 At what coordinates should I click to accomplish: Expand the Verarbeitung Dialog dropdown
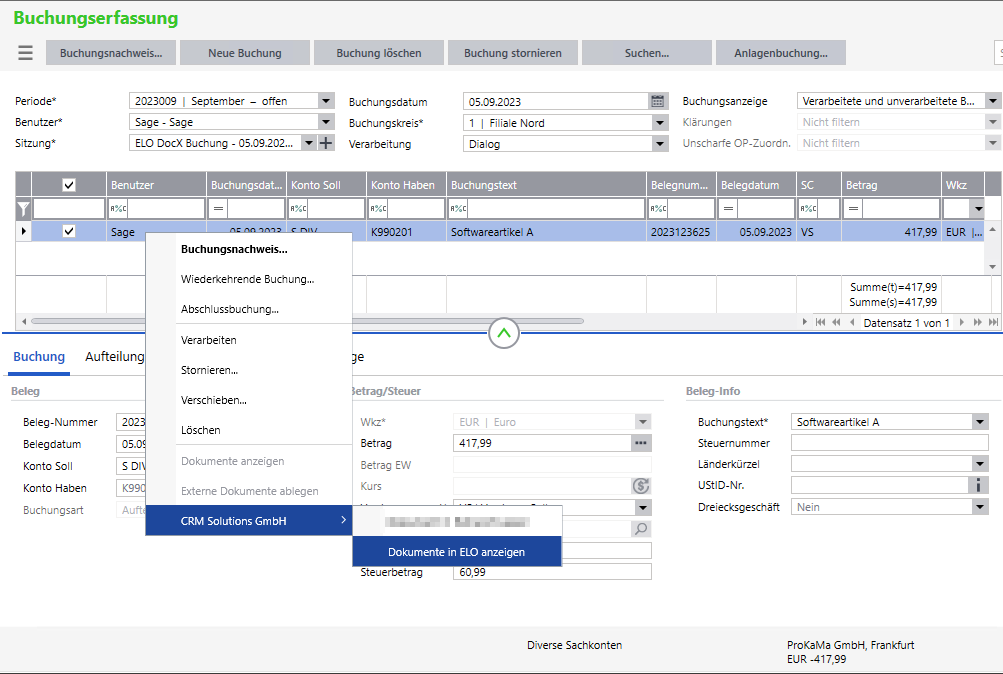click(659, 144)
